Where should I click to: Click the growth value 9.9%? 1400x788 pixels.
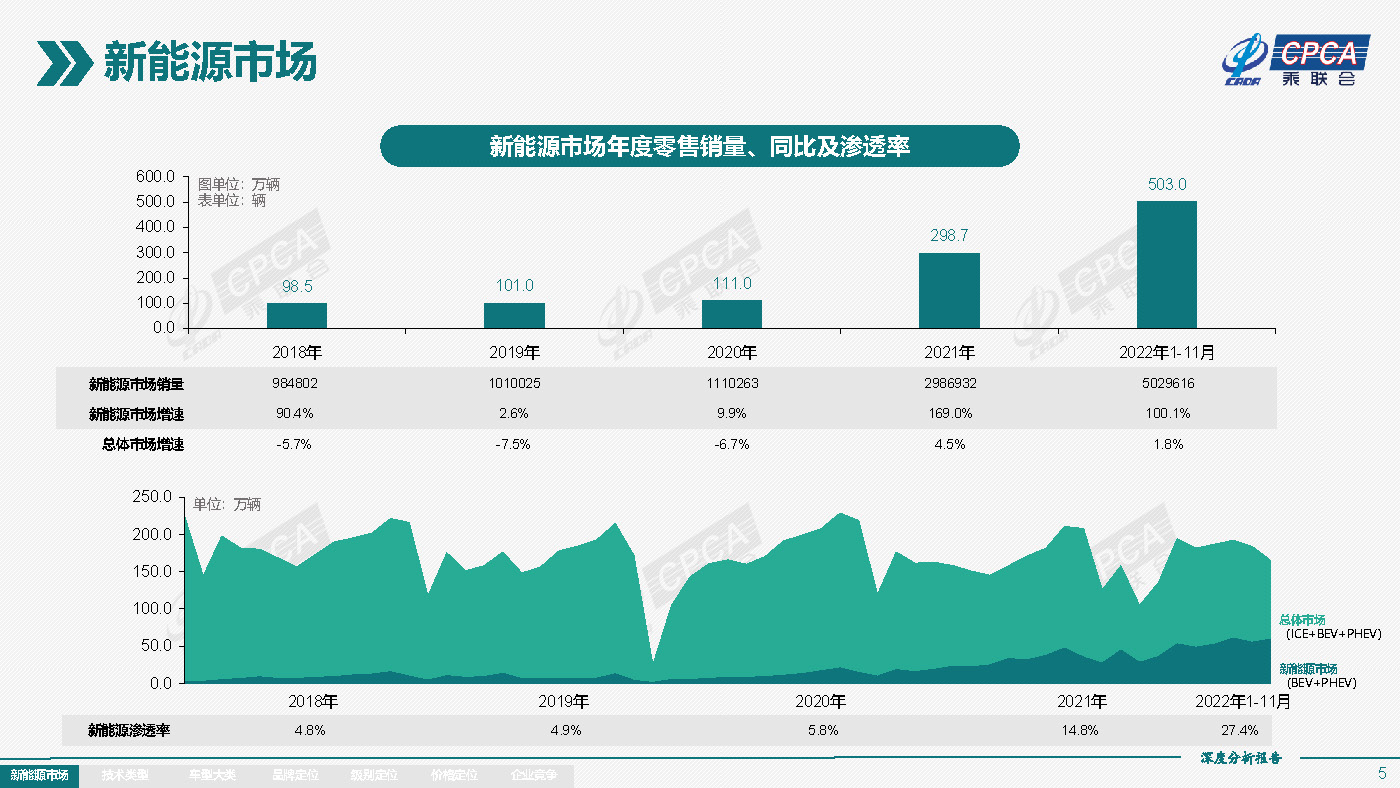(x=731, y=414)
